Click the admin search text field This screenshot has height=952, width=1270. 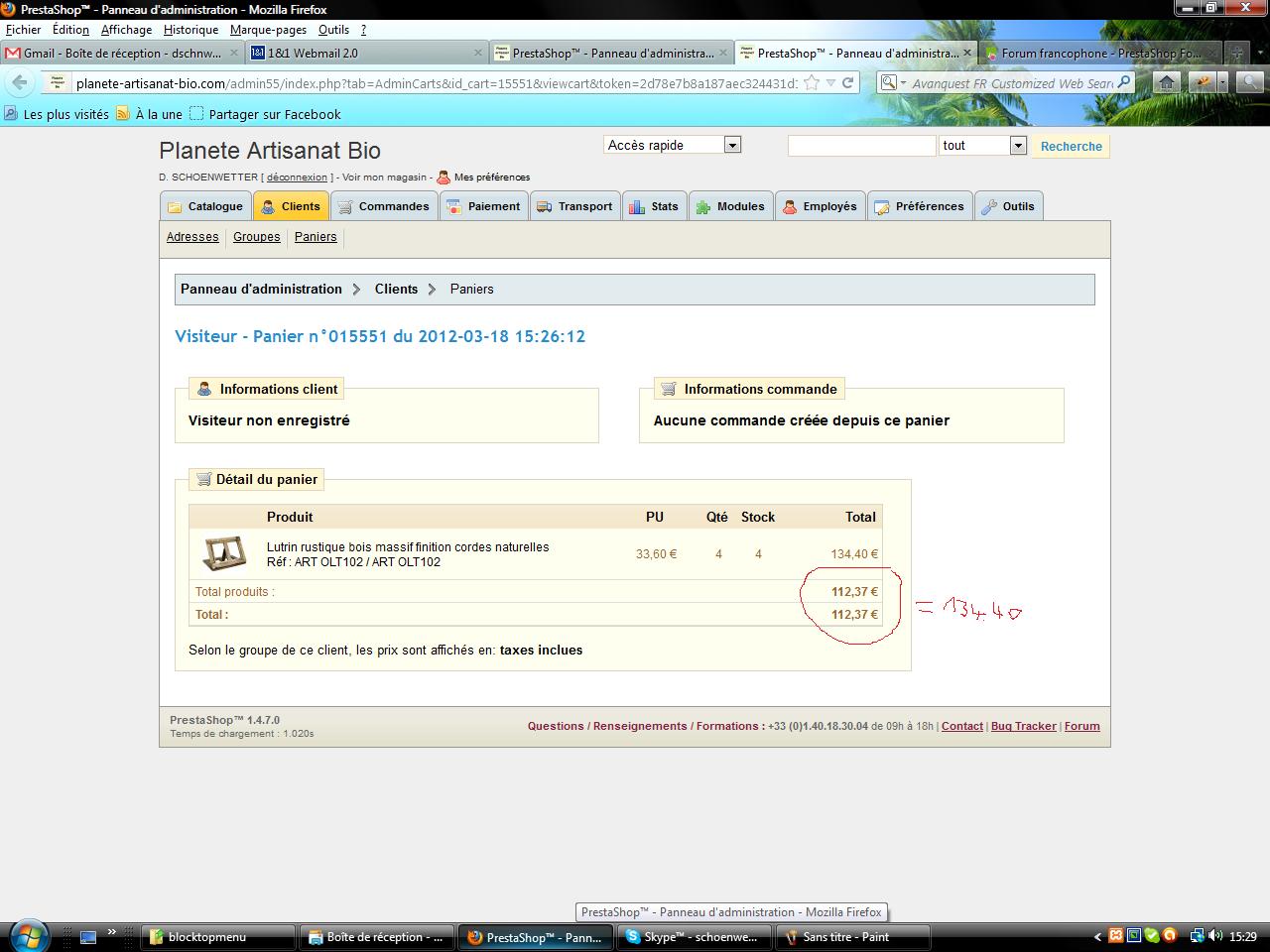pyautogui.click(x=861, y=146)
